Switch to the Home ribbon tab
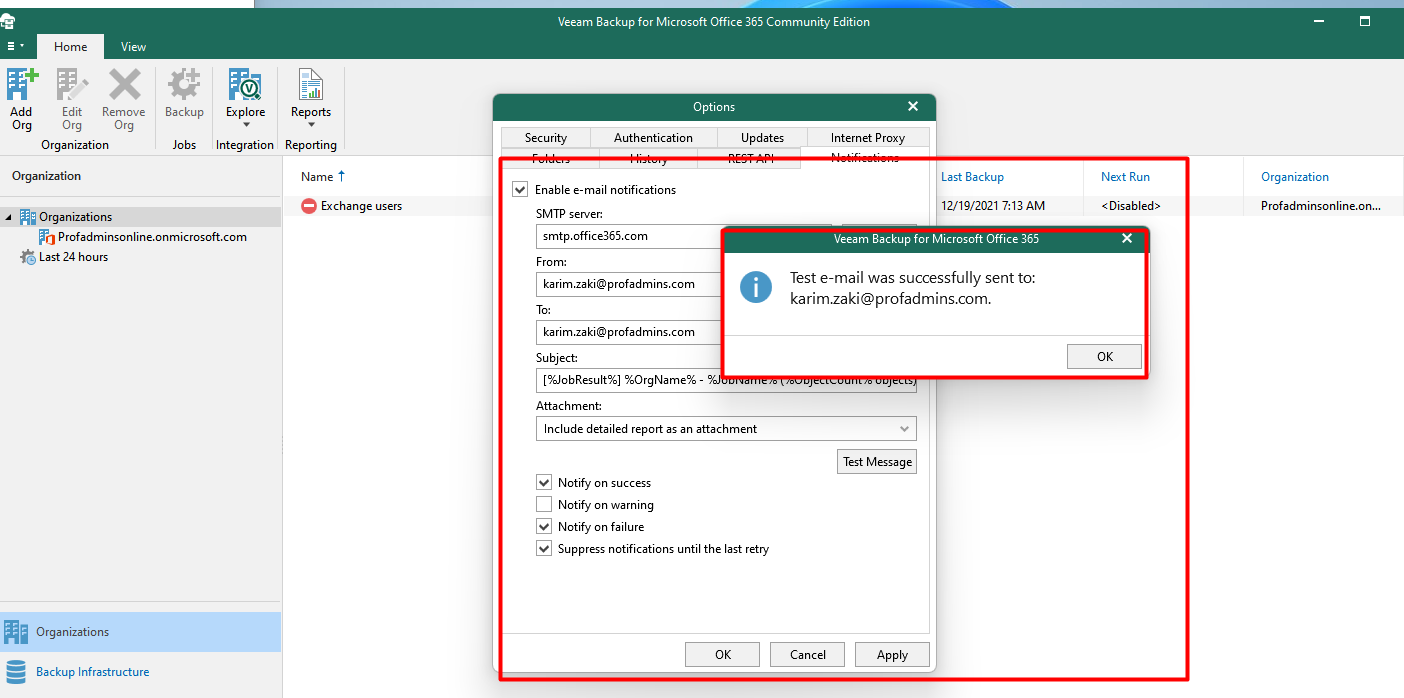Screen dimensions: 1404x698 (x=70, y=46)
